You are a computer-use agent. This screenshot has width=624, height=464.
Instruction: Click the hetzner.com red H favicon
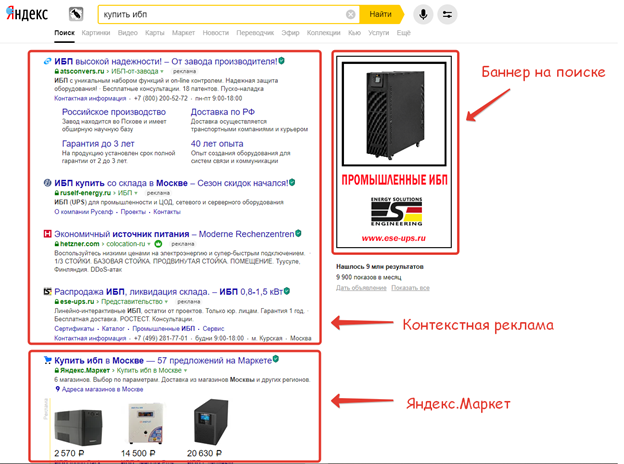[x=47, y=234]
